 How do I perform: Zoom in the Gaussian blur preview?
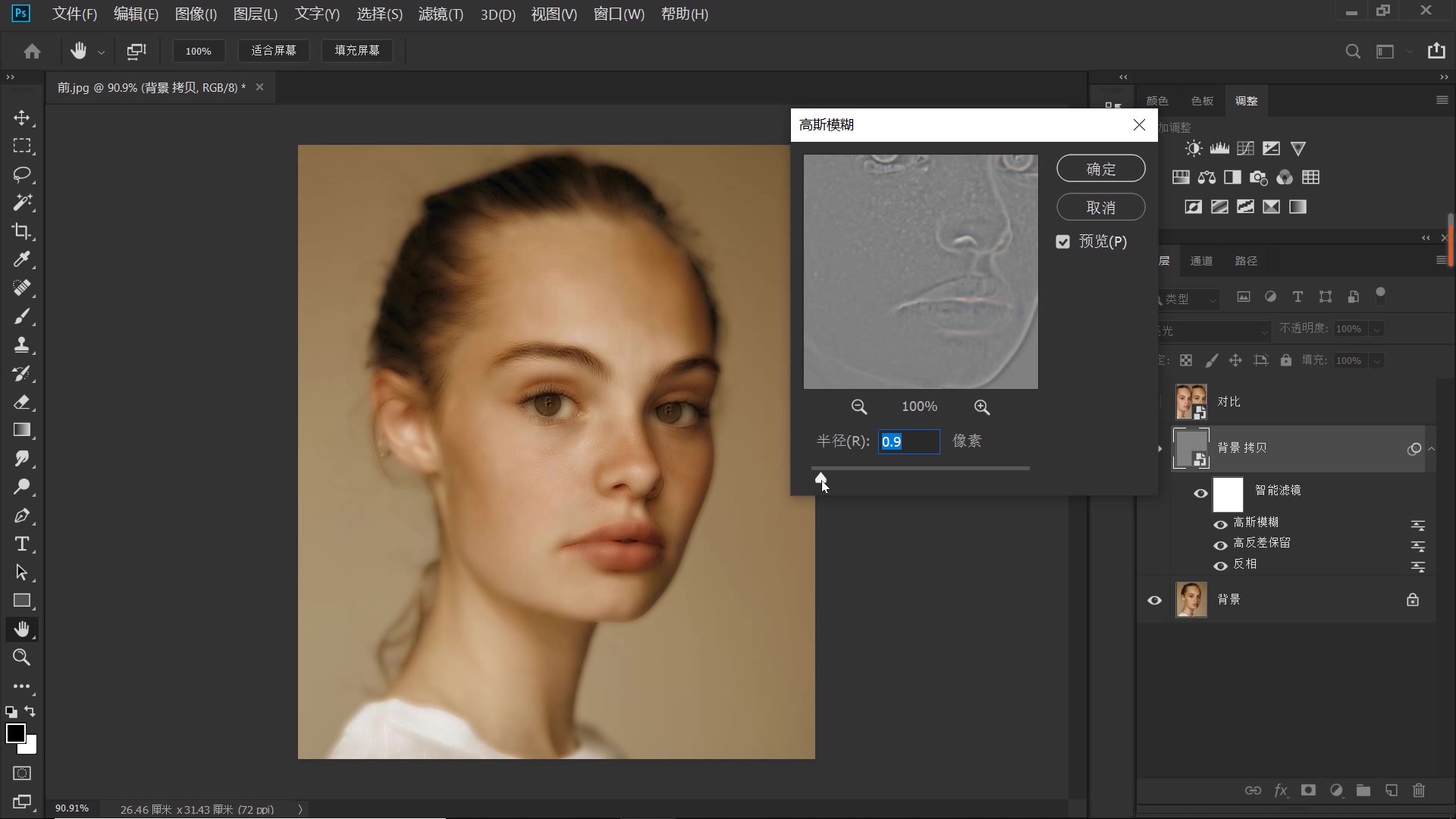[981, 407]
